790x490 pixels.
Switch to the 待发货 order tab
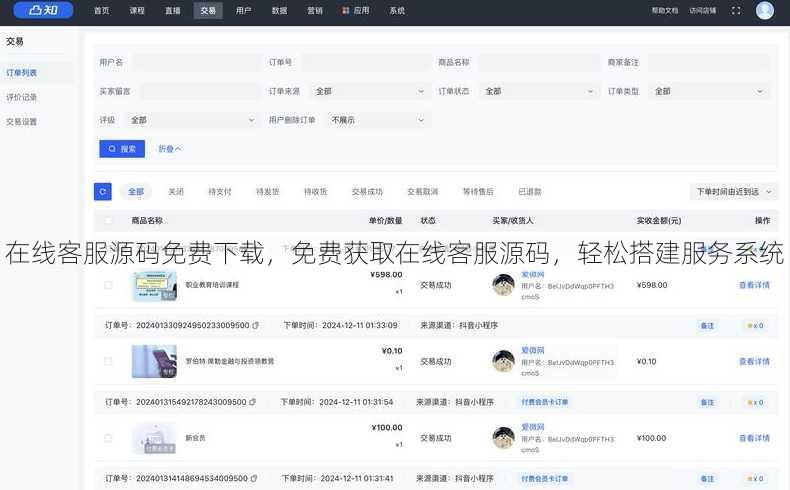coord(268,192)
